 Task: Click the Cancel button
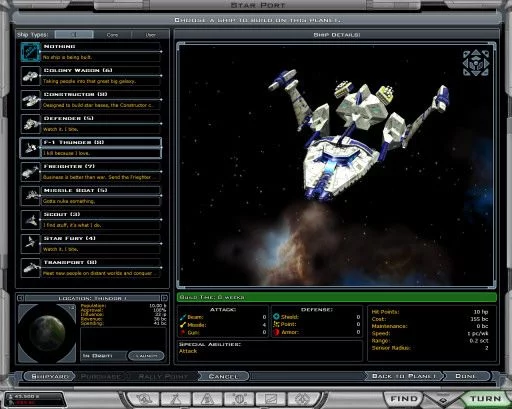[x=223, y=376]
